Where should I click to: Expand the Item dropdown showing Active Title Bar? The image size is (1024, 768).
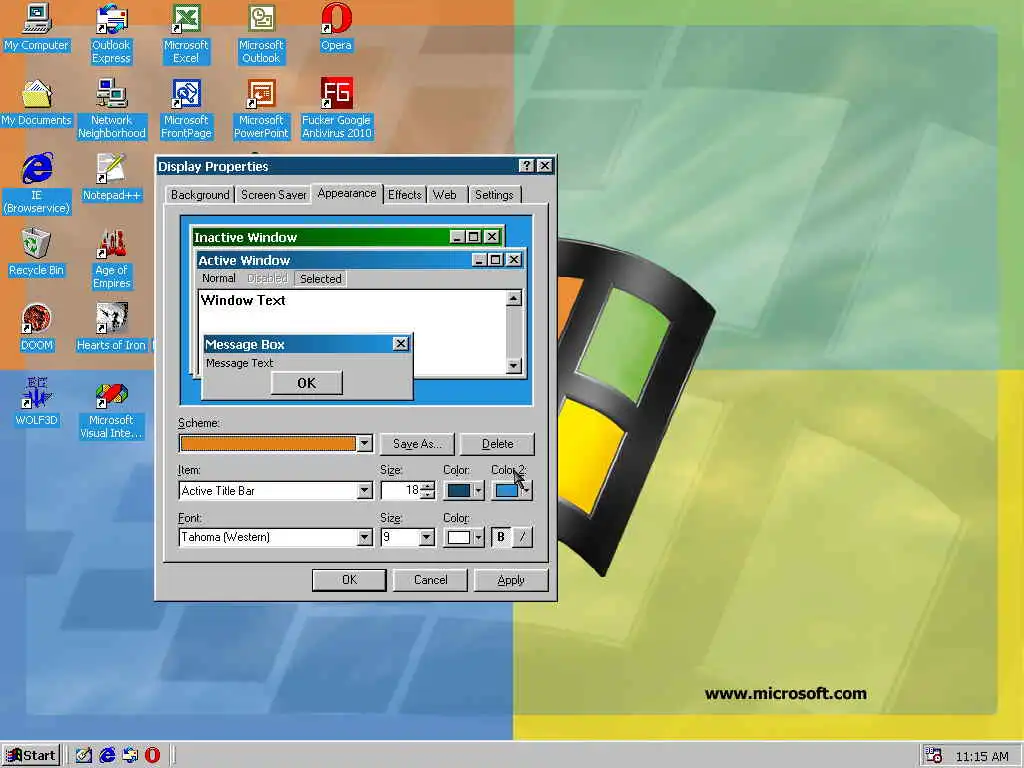[x=364, y=490]
